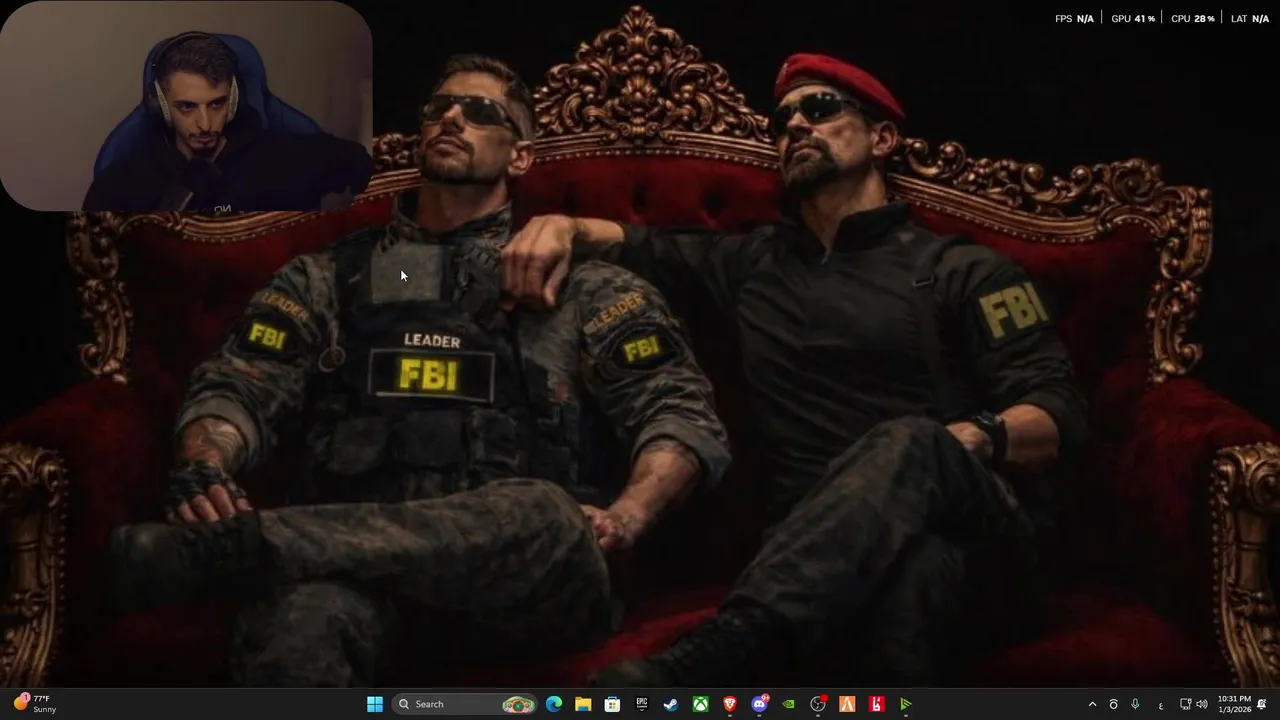
Task: Launch the Epic Games Launcher
Action: 642,704
